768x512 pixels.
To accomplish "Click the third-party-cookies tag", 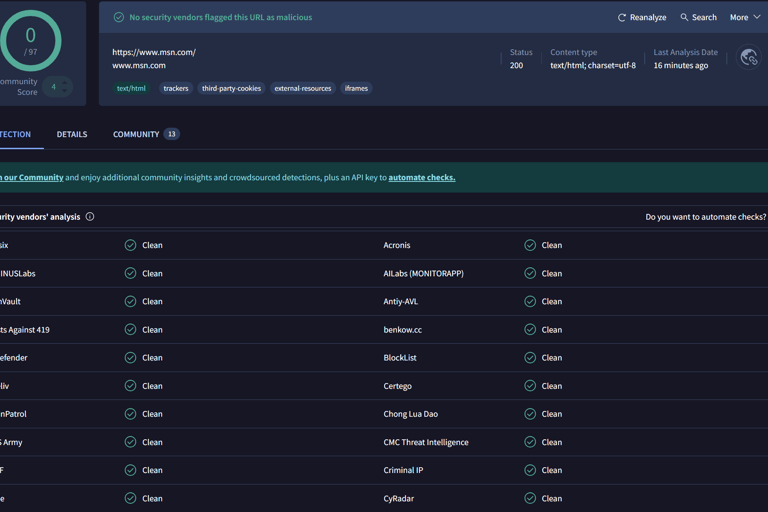I will point(231,88).
